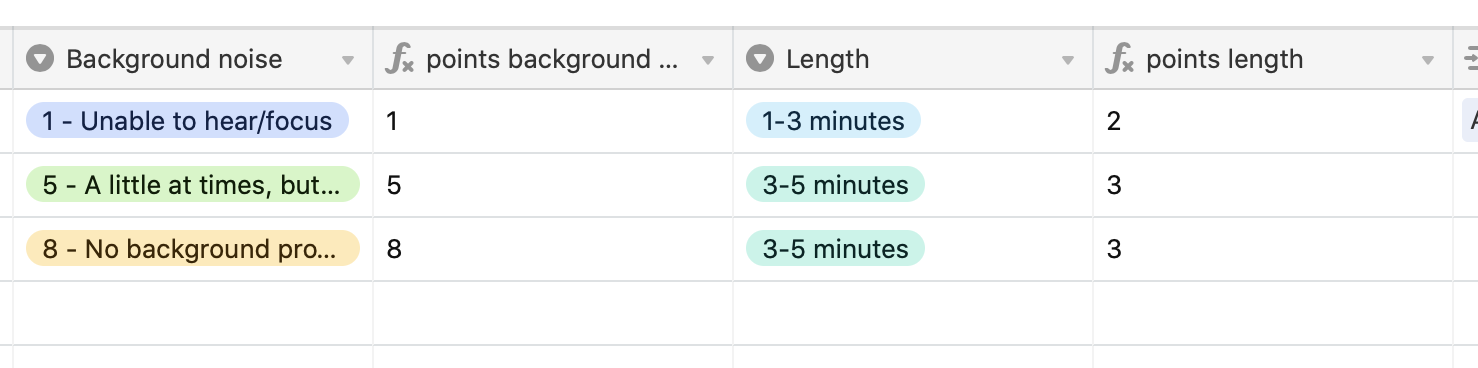Open the points length column dropdown arrow

[1428, 60]
